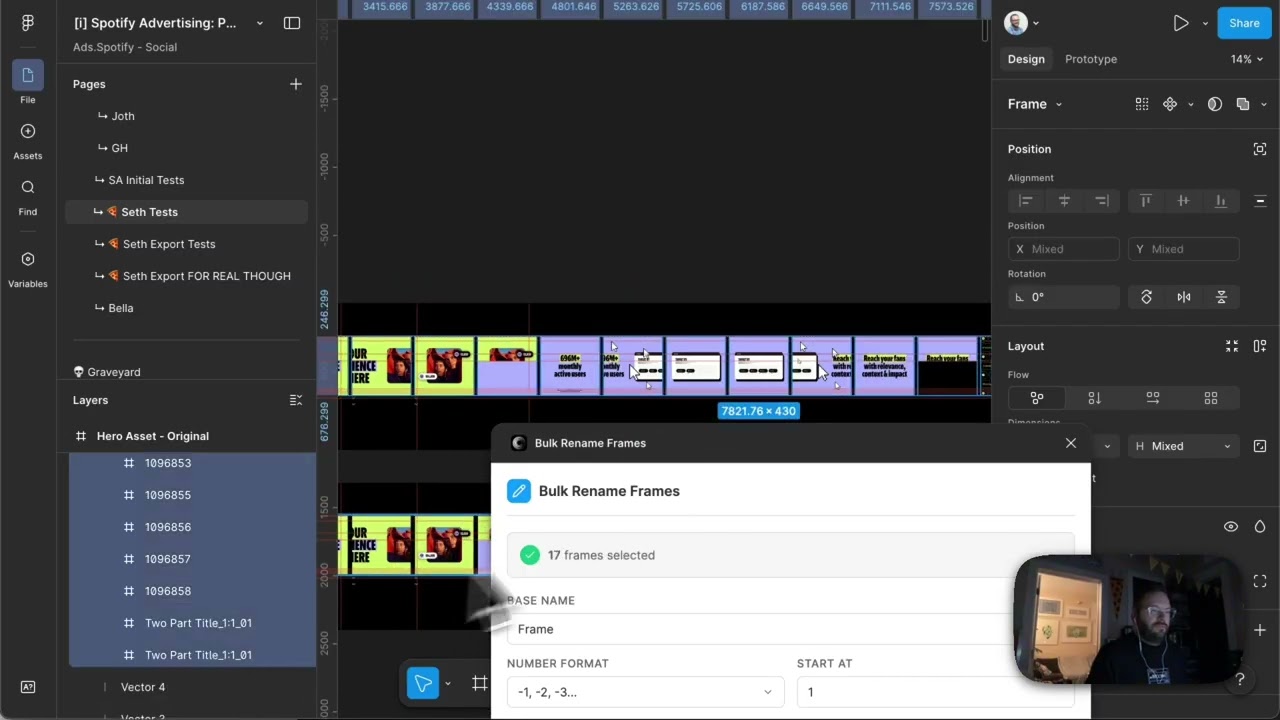
Task: Open the file name dropdown chevron
Action: click(x=260, y=23)
